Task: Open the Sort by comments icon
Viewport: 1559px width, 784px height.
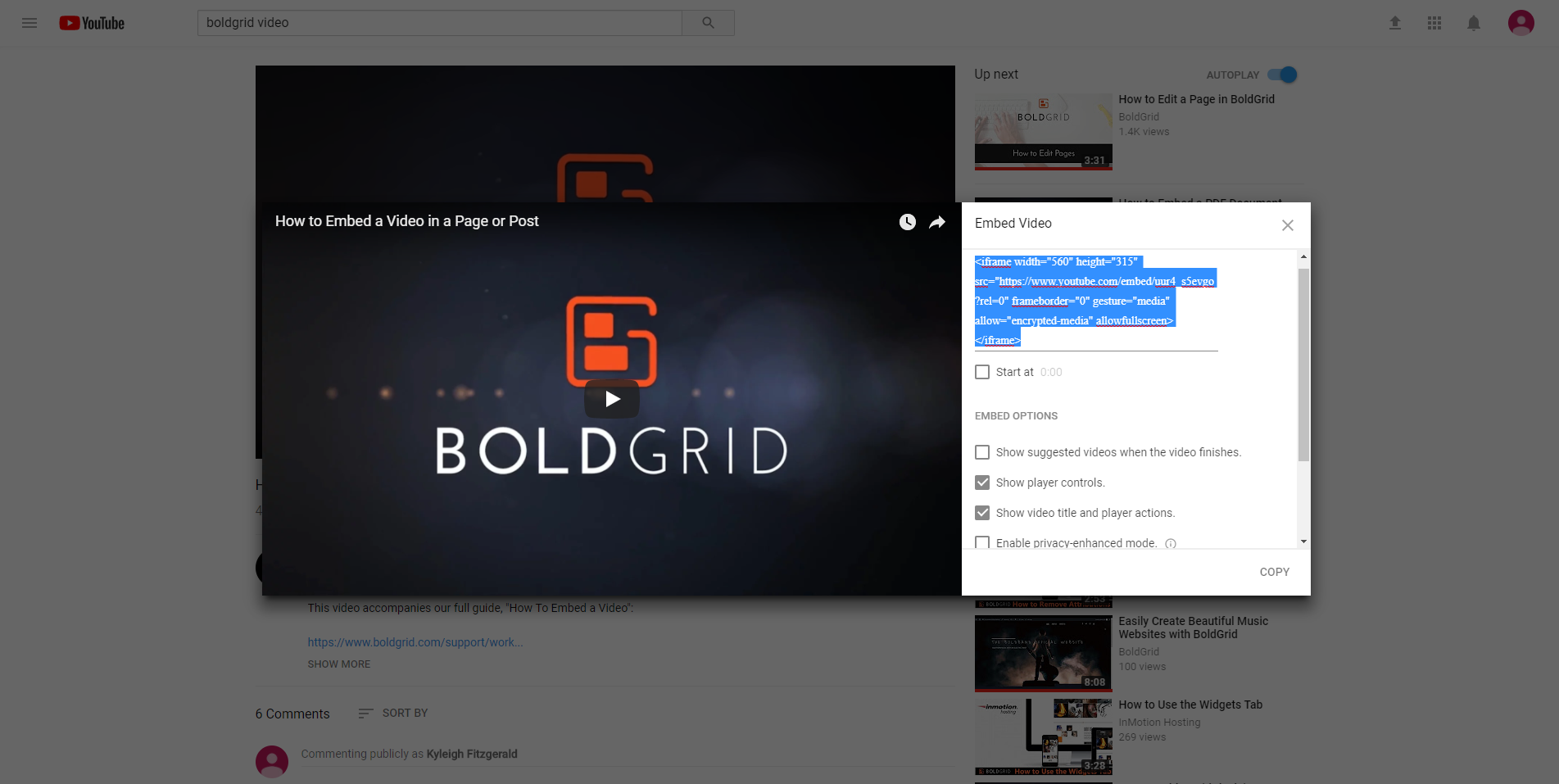Action: (365, 714)
